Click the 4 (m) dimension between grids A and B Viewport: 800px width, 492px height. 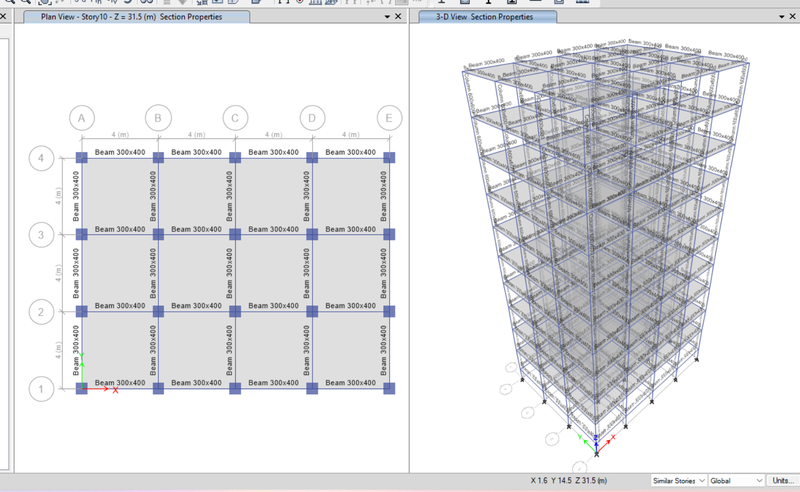(120, 135)
